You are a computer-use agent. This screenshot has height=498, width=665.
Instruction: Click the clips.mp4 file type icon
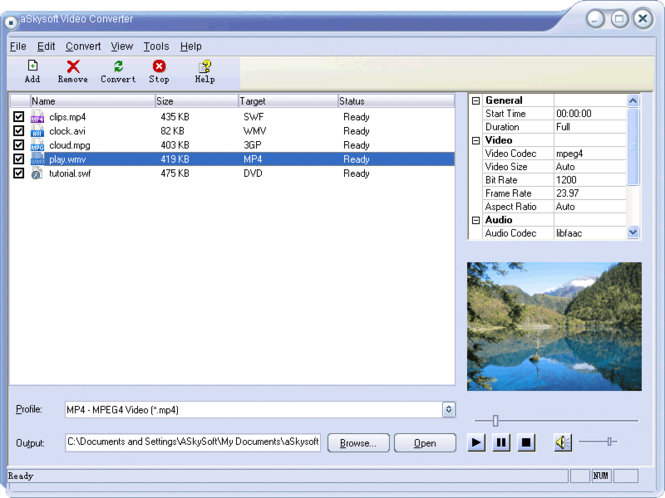(x=37, y=117)
